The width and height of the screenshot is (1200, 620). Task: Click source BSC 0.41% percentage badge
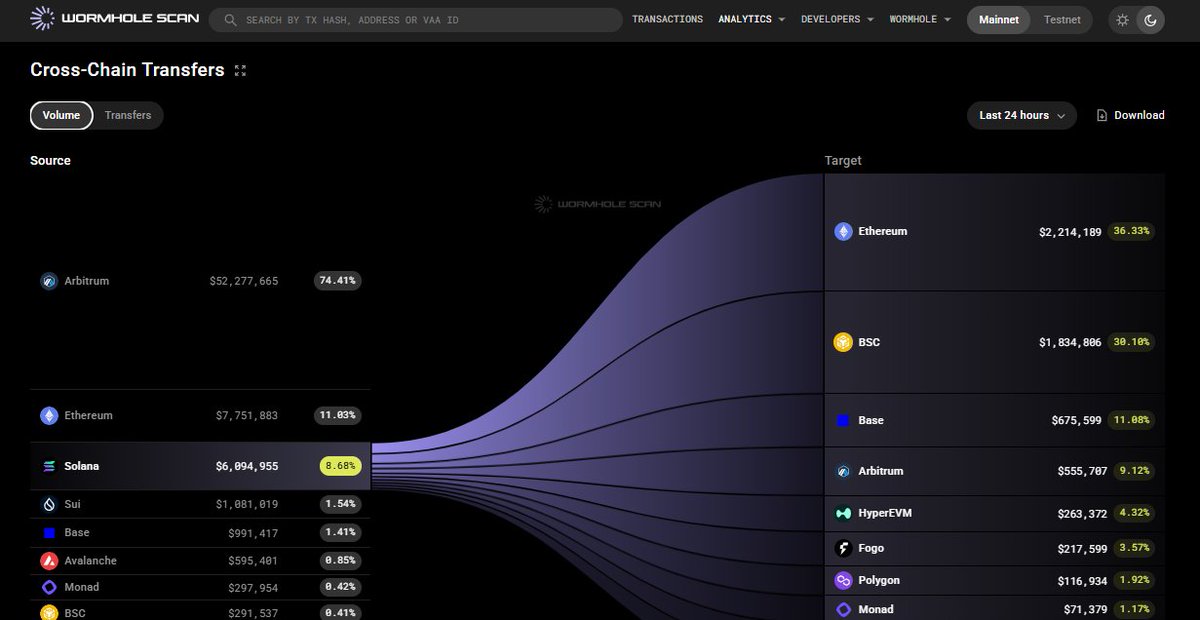[x=340, y=612]
